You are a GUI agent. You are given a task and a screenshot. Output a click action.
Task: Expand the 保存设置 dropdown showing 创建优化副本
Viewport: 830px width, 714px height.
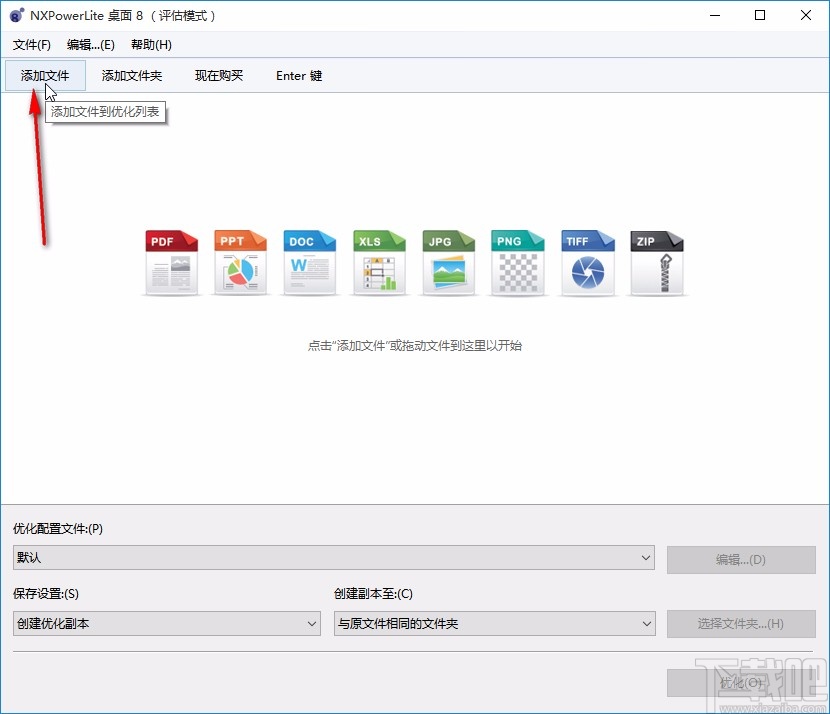(x=167, y=623)
